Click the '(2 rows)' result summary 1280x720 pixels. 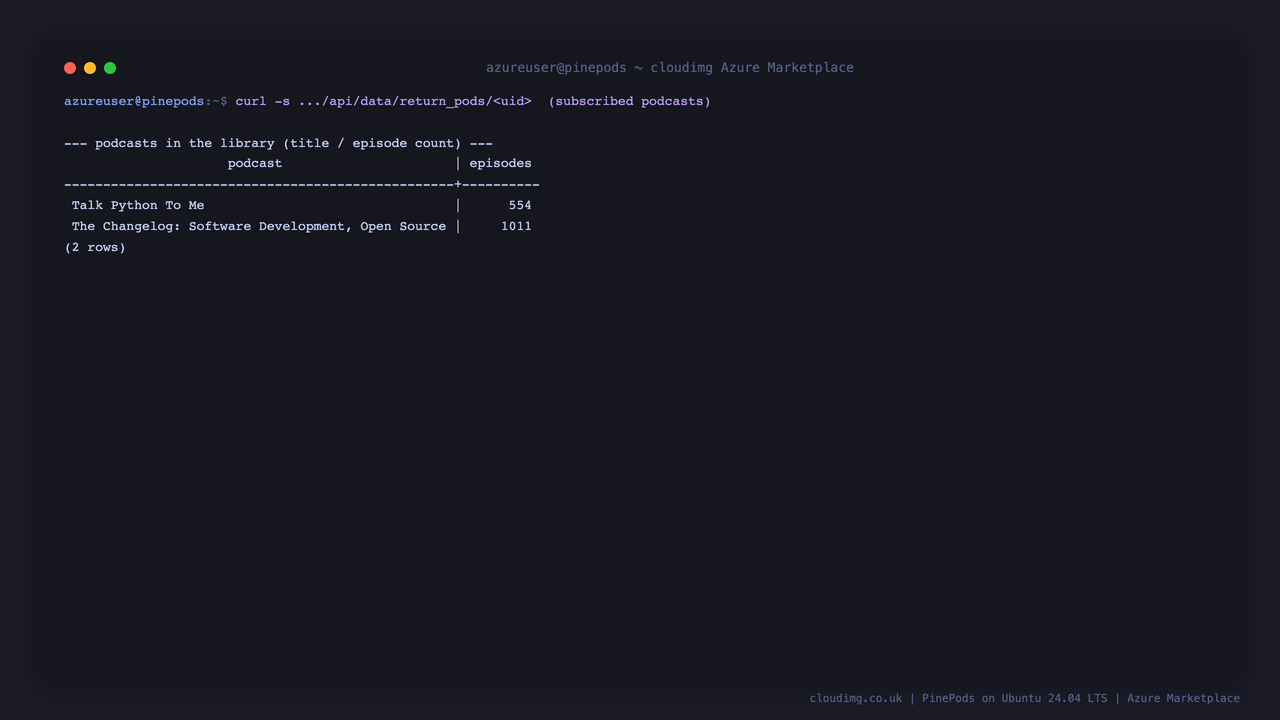click(x=95, y=247)
